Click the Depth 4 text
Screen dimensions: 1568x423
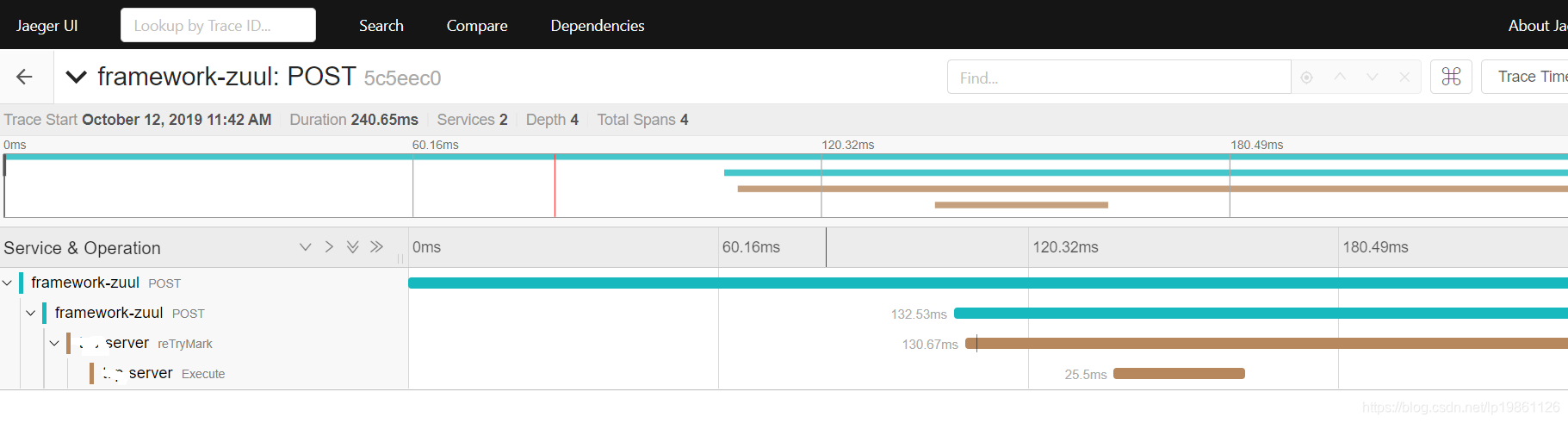pos(552,120)
